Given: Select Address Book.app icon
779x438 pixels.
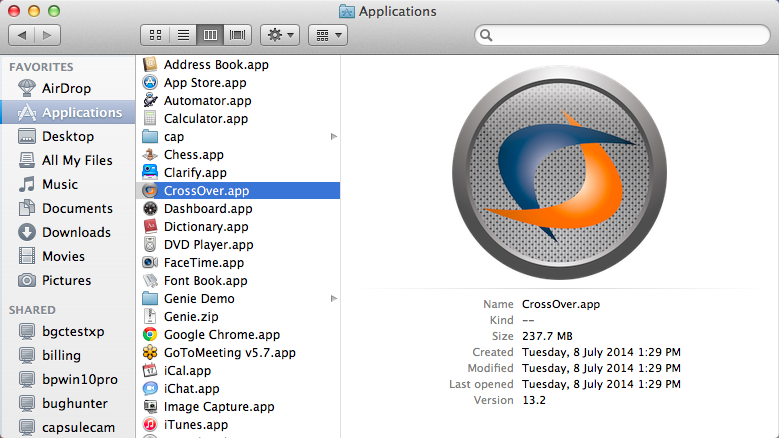Looking at the screenshot, I should pos(150,65).
